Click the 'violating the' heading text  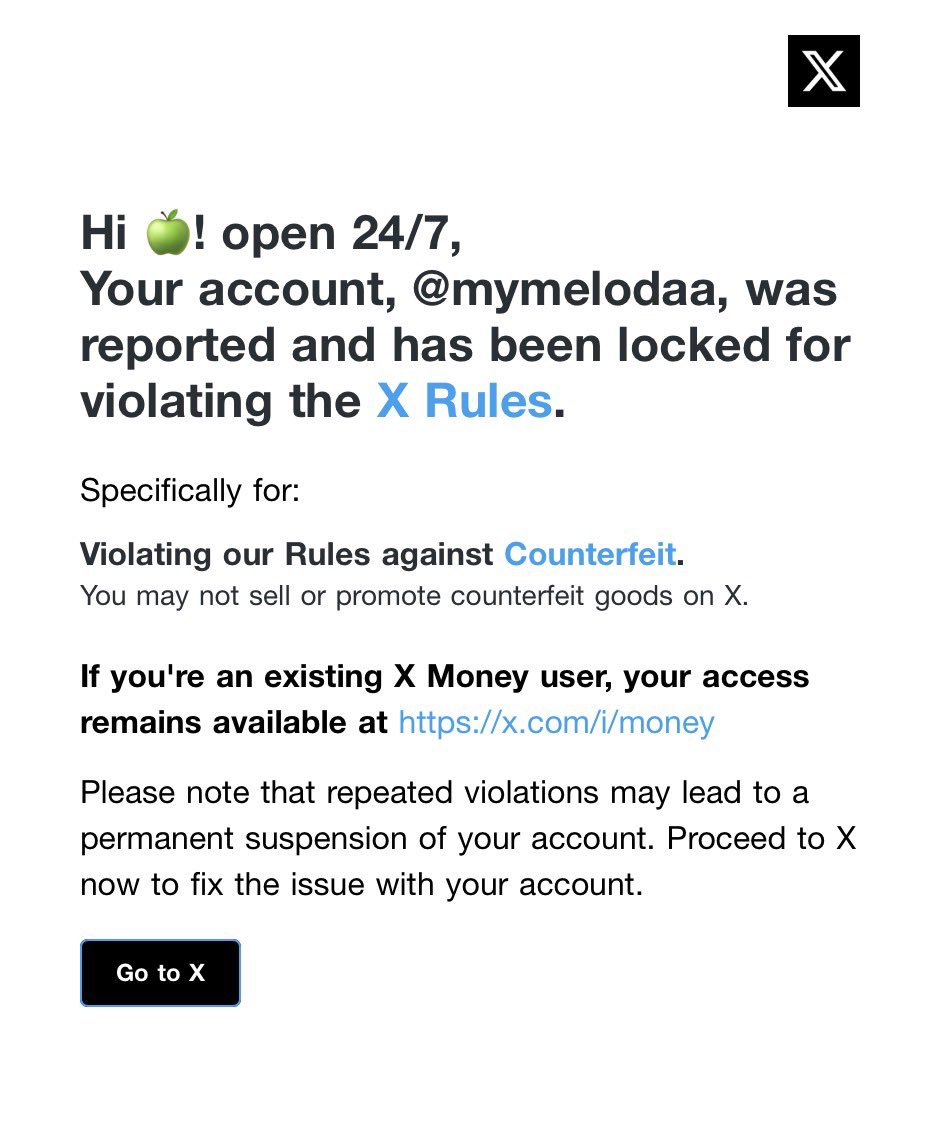click(x=220, y=401)
